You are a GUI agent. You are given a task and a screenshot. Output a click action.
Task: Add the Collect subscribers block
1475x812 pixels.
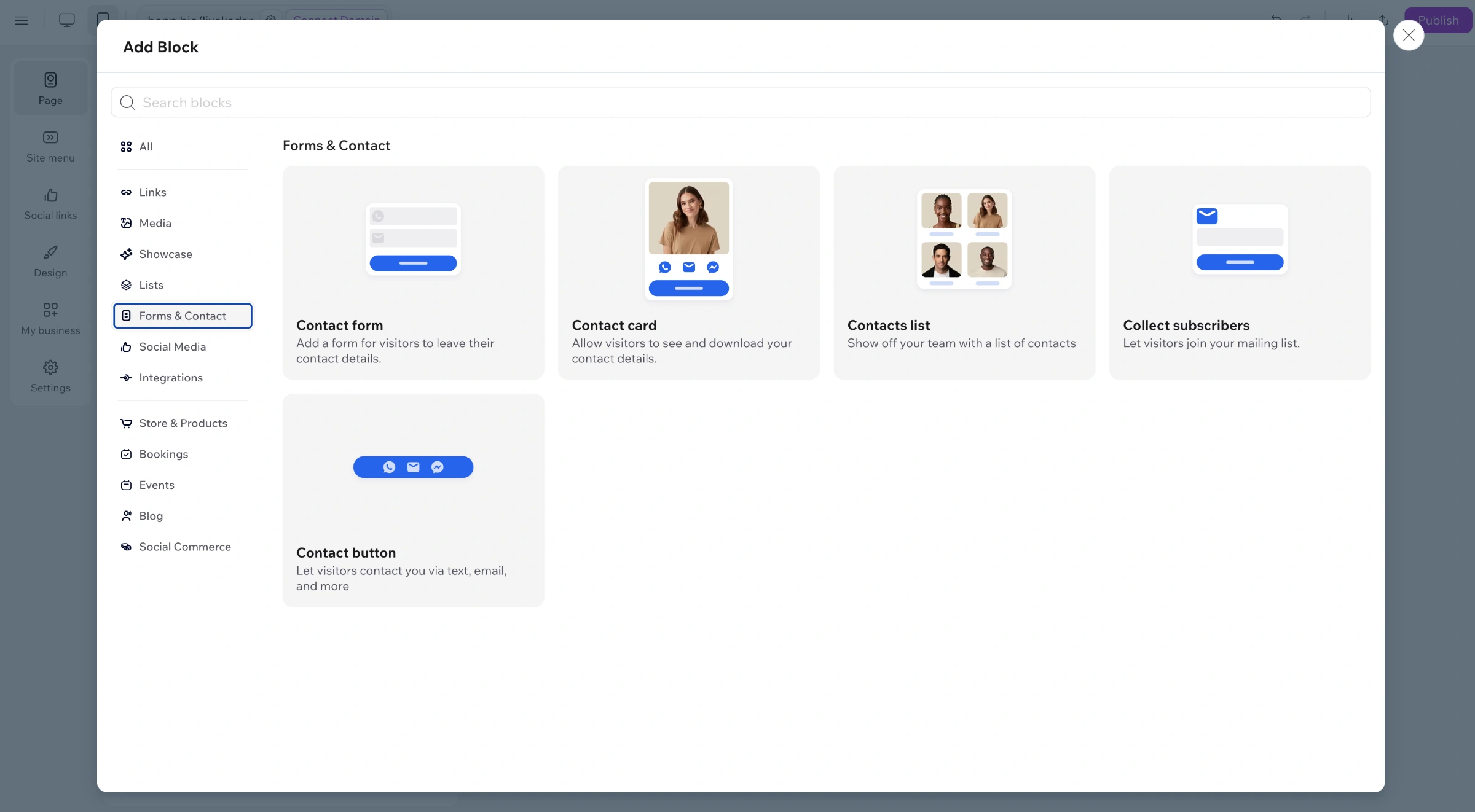click(x=1240, y=273)
